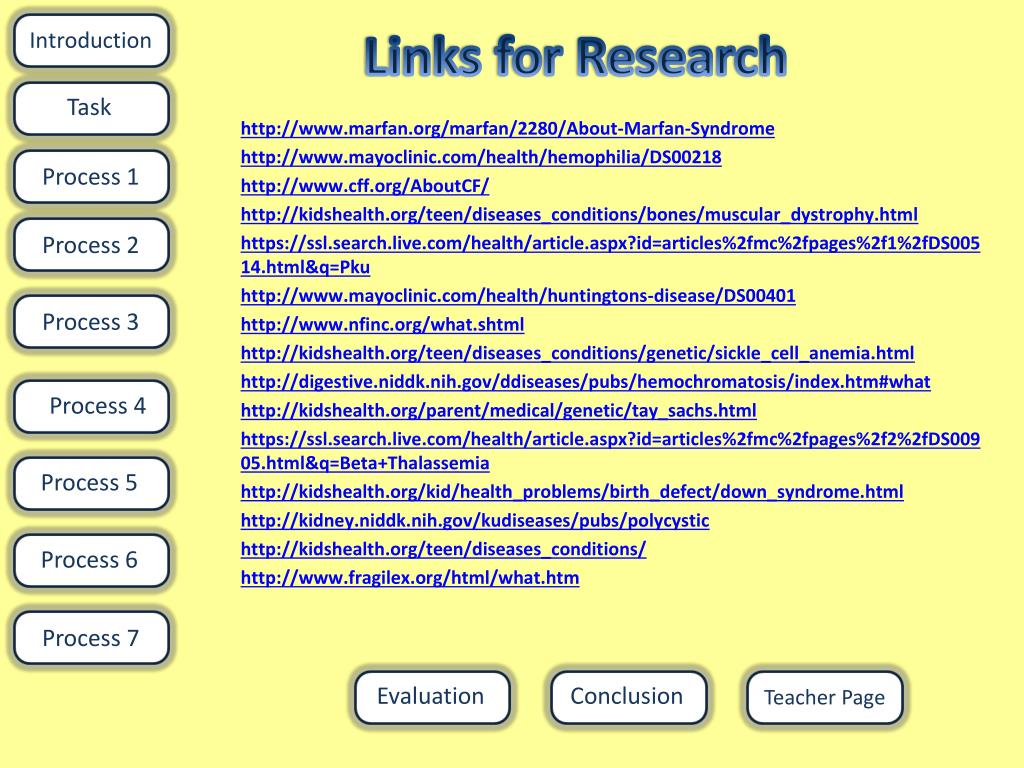The height and width of the screenshot is (768, 1024).
Task: Click the Links for Research title
Action: (x=575, y=57)
